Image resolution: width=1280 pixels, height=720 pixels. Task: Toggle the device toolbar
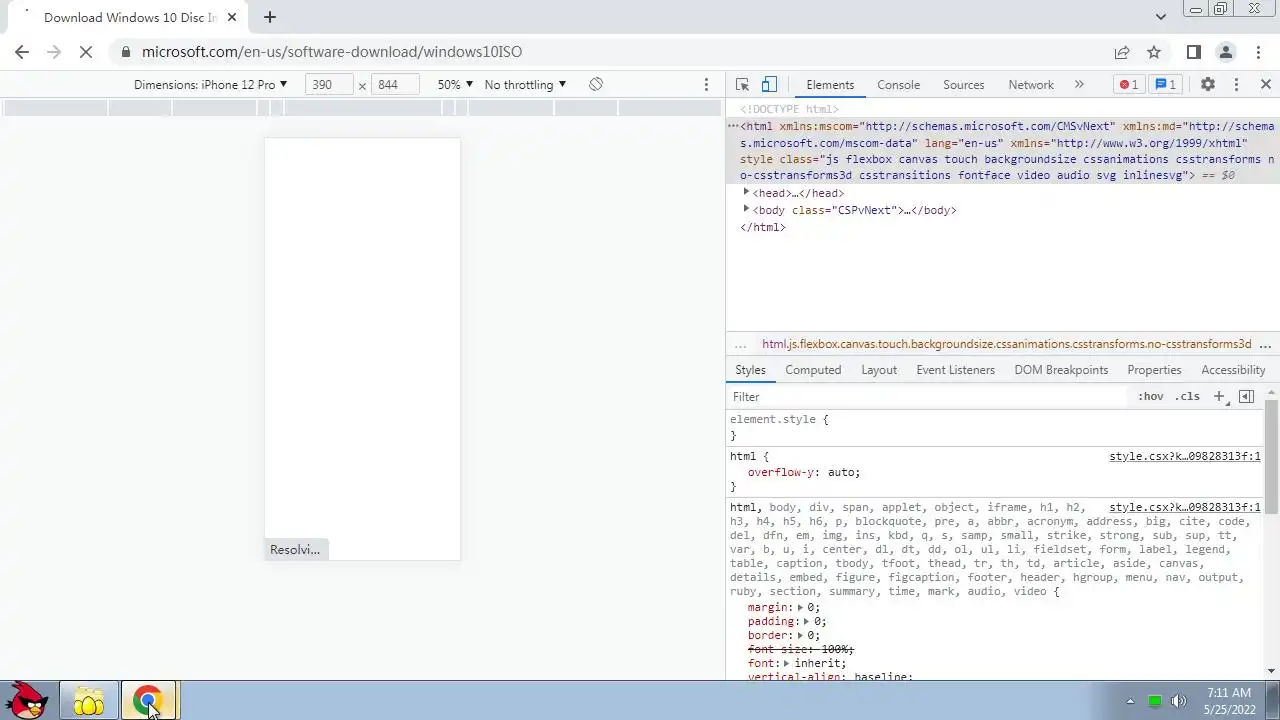(x=769, y=85)
